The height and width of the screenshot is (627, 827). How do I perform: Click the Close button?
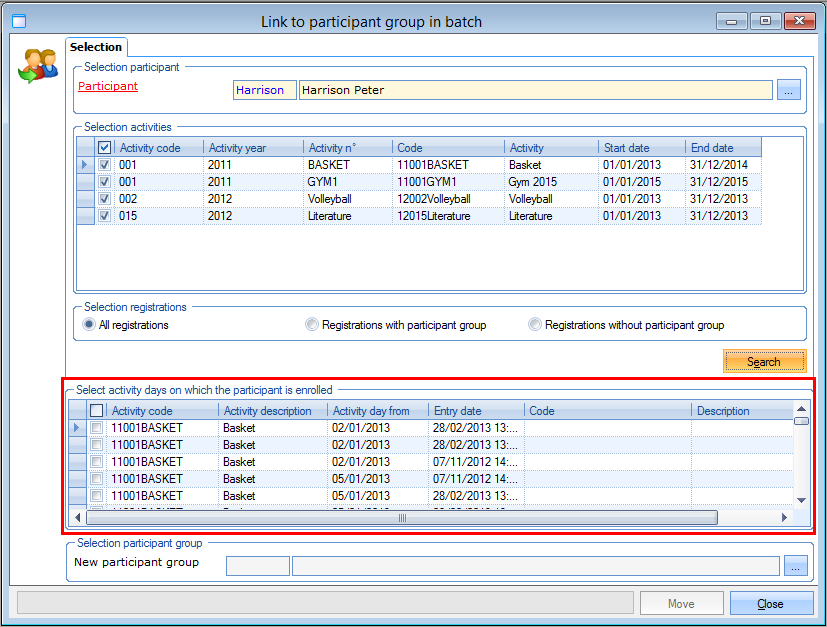[770, 604]
